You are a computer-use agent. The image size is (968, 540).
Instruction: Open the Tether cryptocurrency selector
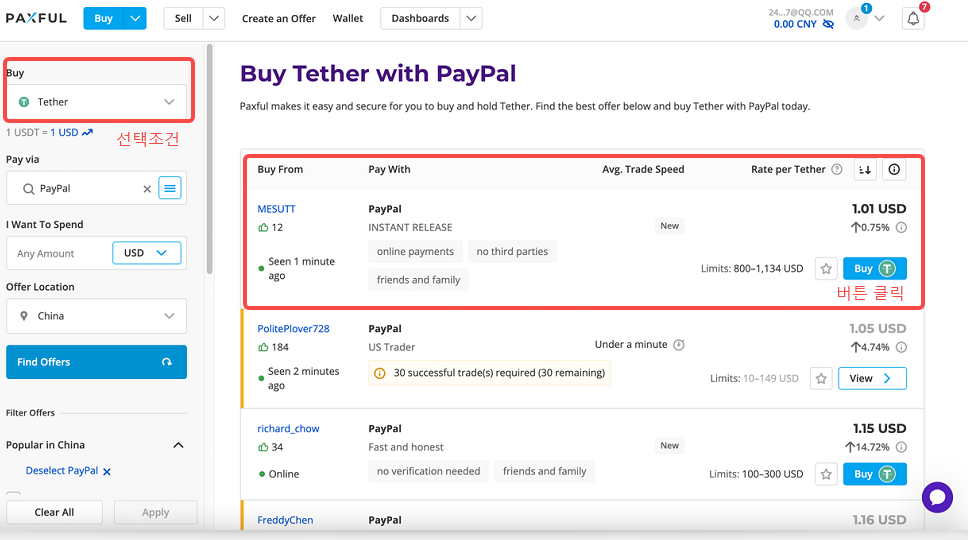[x=96, y=102]
